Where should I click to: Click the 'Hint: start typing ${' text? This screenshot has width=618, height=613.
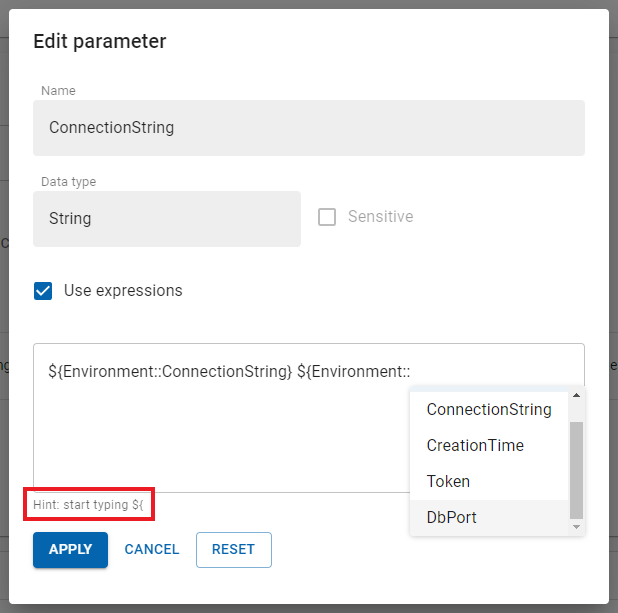coord(91,505)
